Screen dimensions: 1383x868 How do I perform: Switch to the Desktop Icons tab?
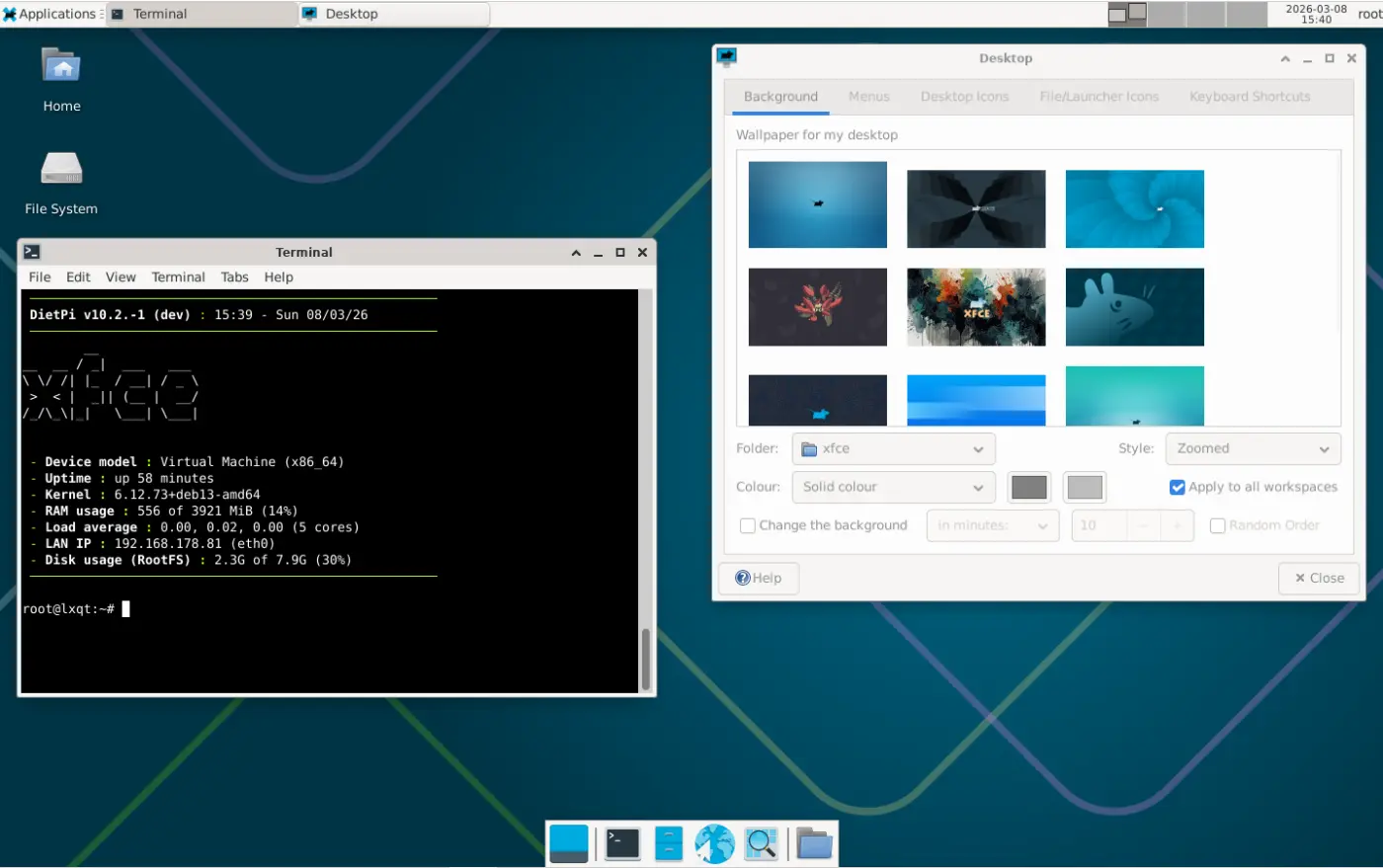[964, 97]
